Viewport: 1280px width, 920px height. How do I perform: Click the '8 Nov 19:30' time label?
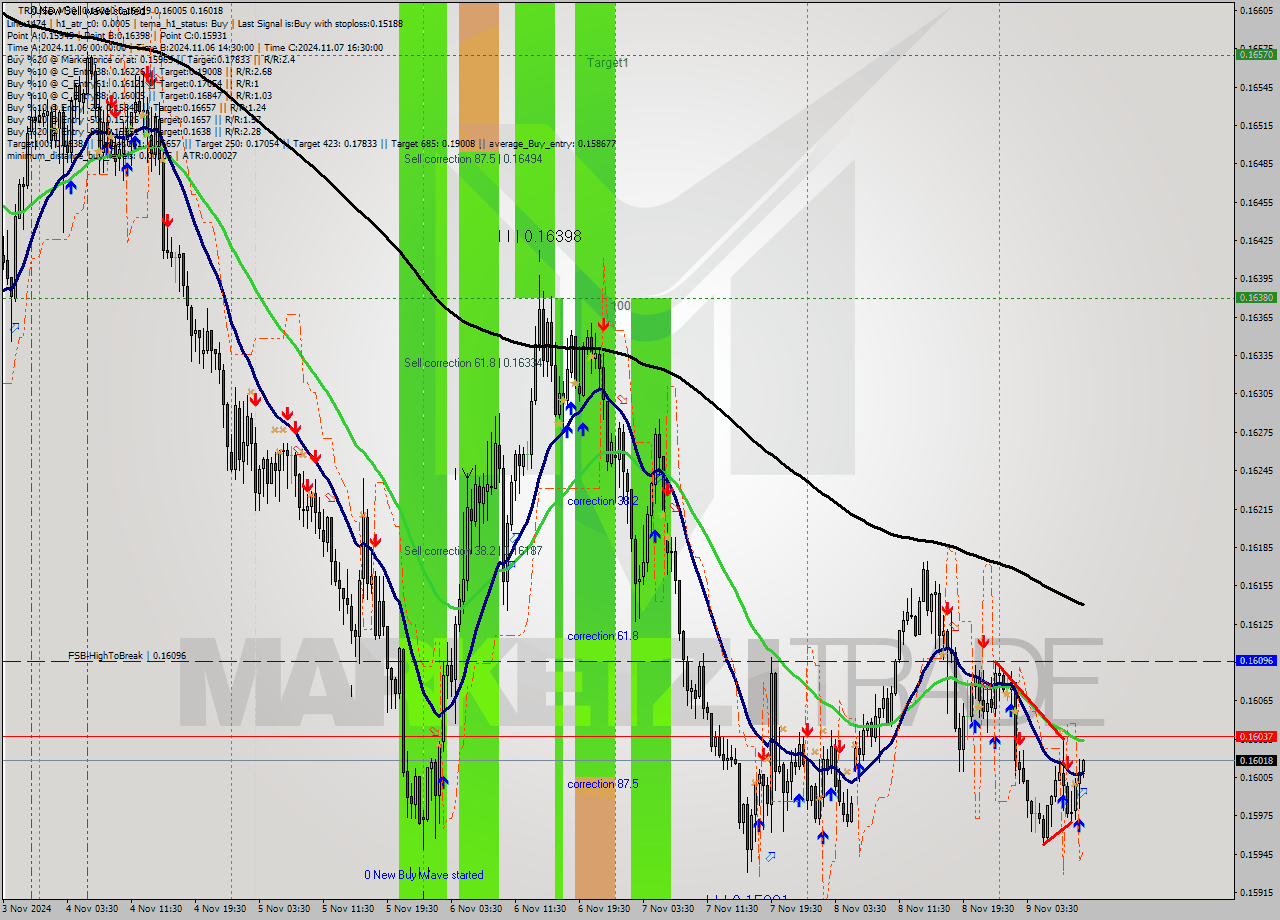988,909
